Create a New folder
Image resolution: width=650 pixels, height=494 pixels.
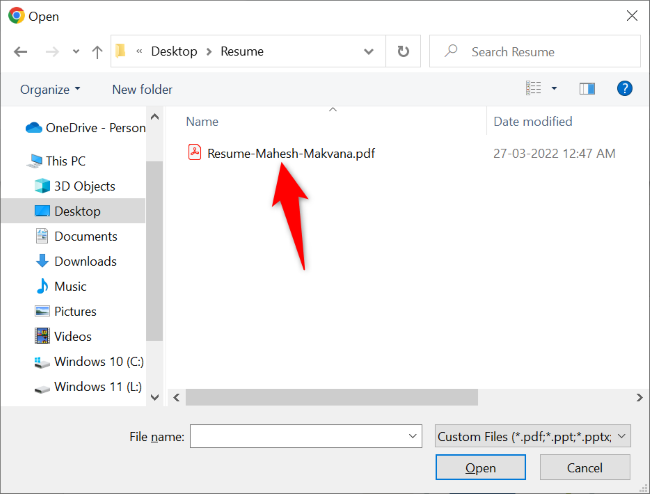point(142,90)
